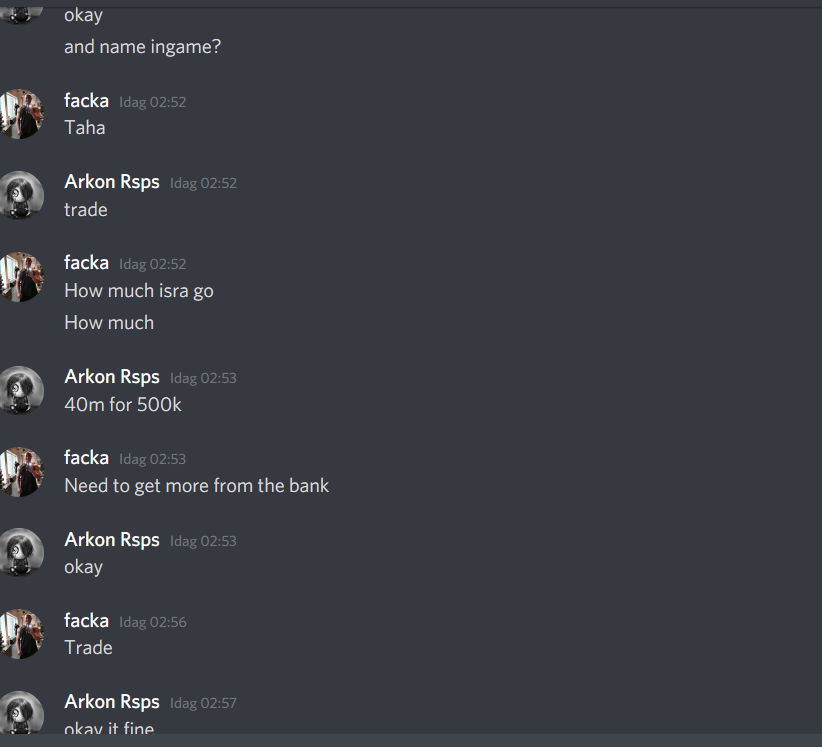The height and width of the screenshot is (747, 822).
Task: Select the 'How much isra go' message
Action: [x=139, y=291]
